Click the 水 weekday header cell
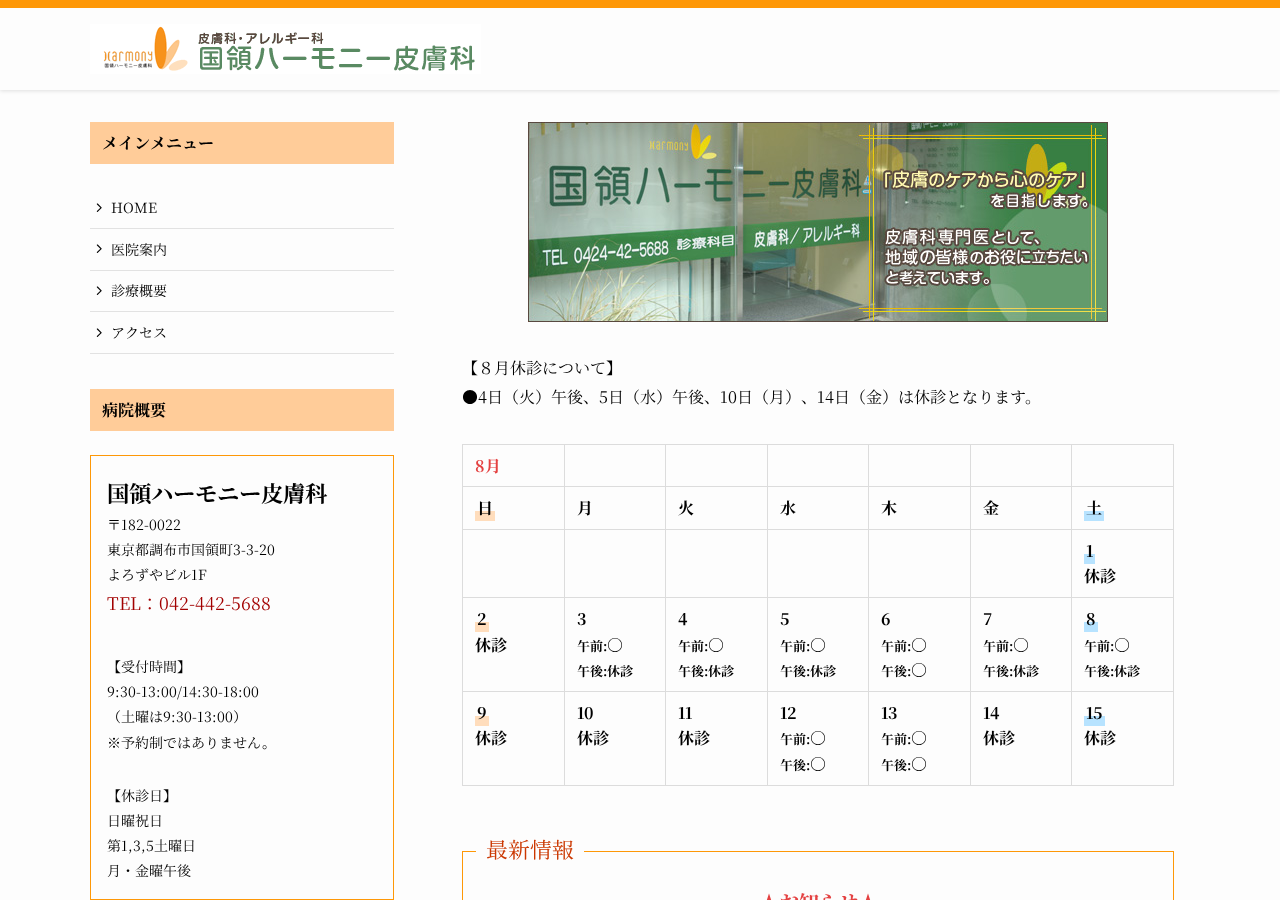Image resolution: width=1280 pixels, height=900 pixels. [x=818, y=508]
